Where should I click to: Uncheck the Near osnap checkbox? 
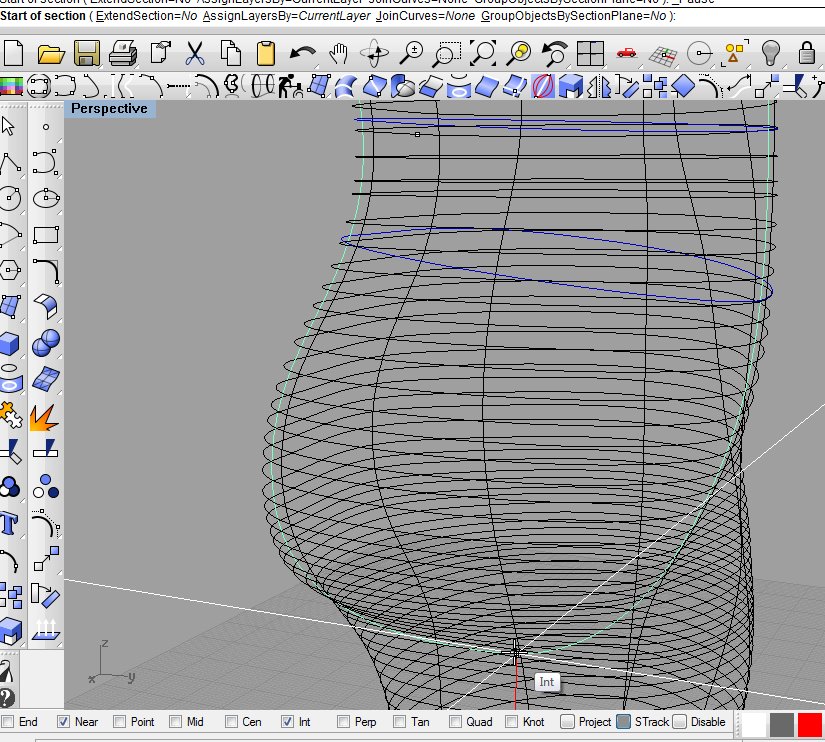pos(64,721)
